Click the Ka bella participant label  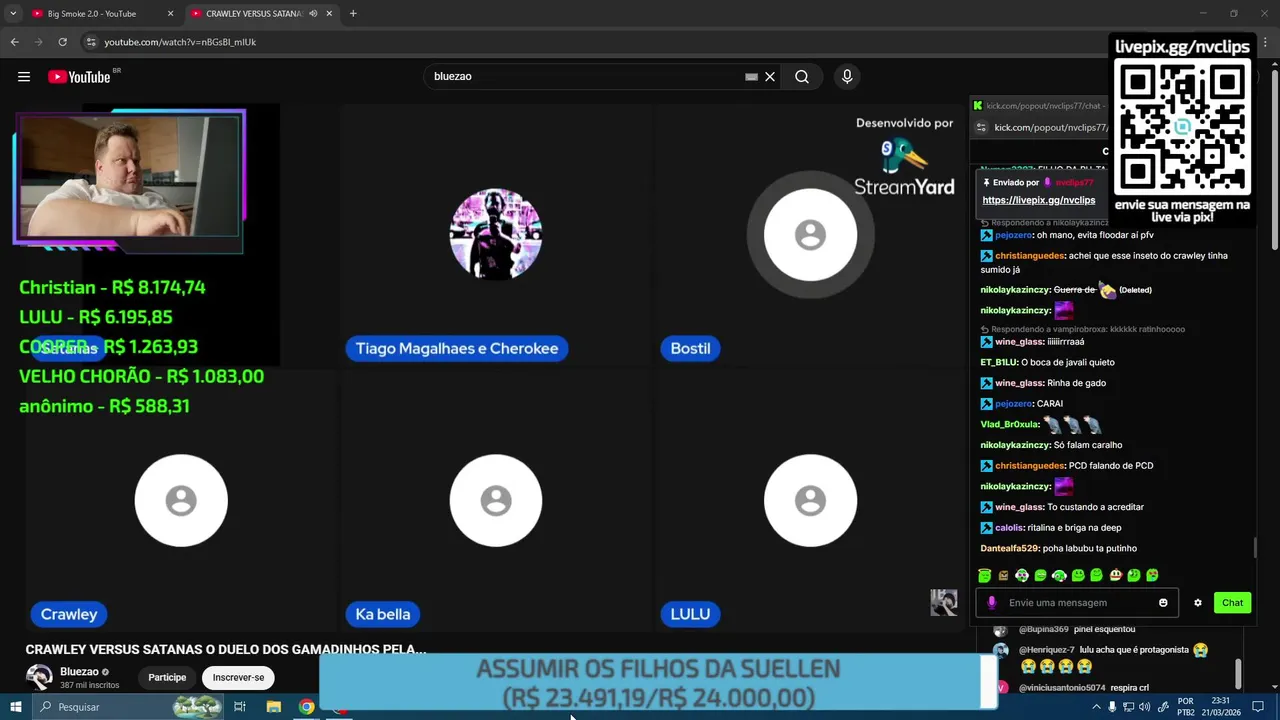(383, 614)
